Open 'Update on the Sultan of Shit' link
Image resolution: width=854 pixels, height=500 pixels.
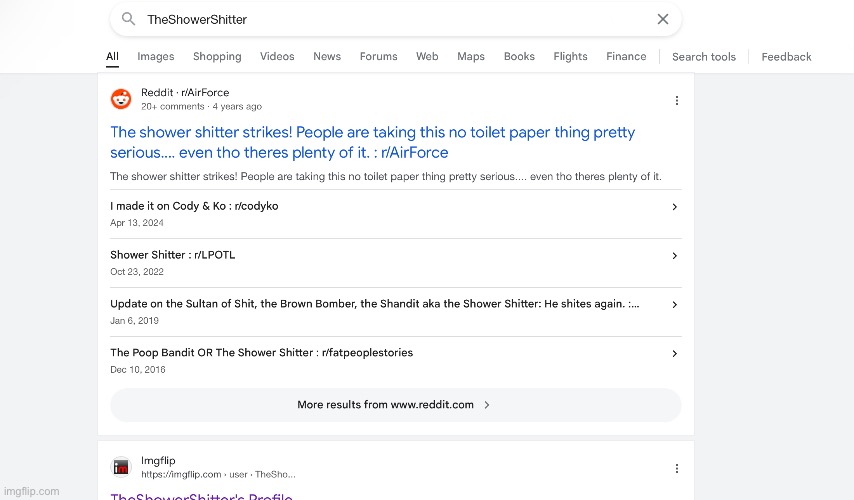click(375, 304)
